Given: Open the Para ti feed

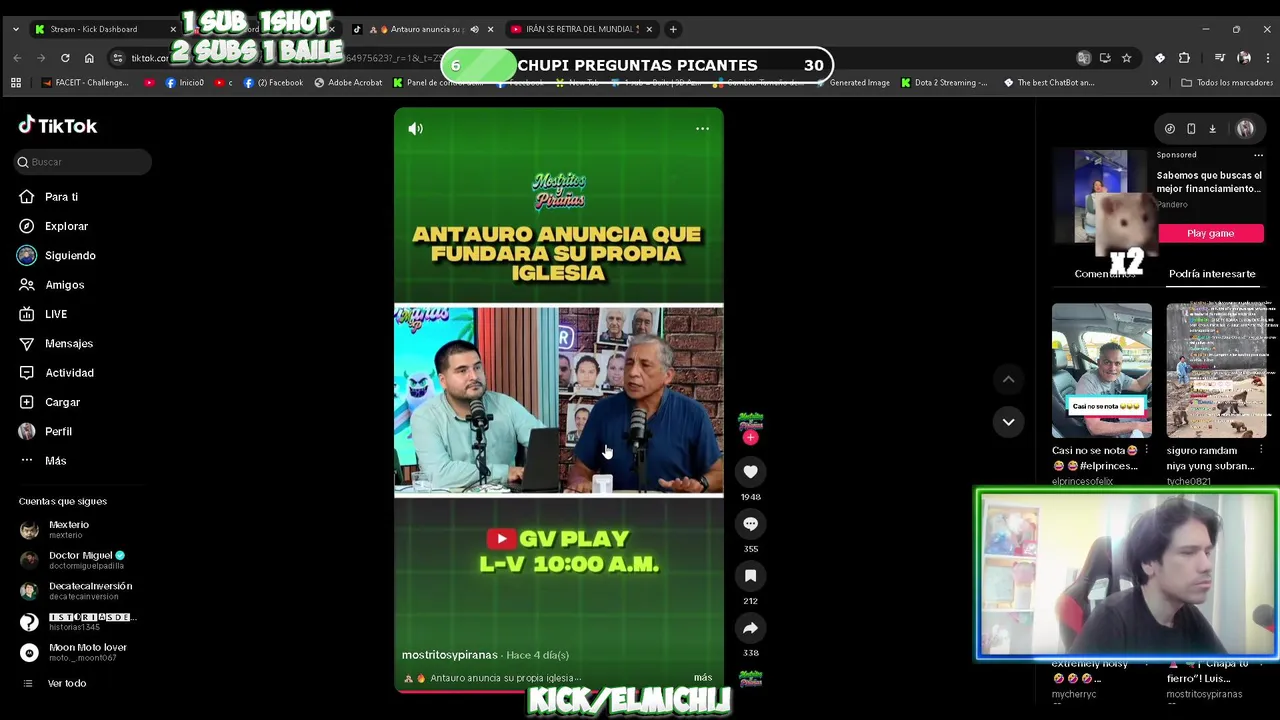Looking at the screenshot, I should coord(62,197).
